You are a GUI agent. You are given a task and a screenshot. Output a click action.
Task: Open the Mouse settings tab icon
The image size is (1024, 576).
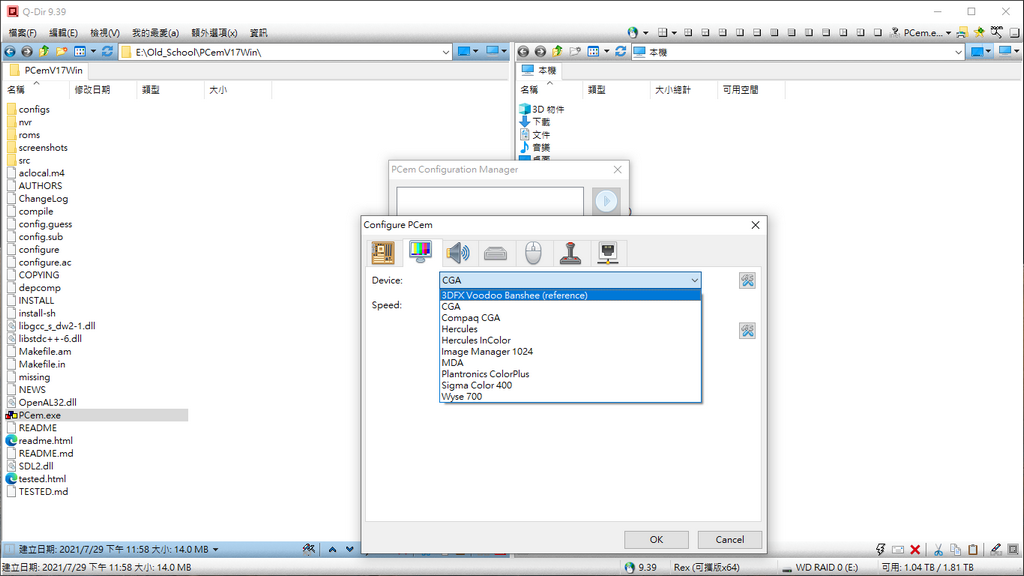pos(533,253)
